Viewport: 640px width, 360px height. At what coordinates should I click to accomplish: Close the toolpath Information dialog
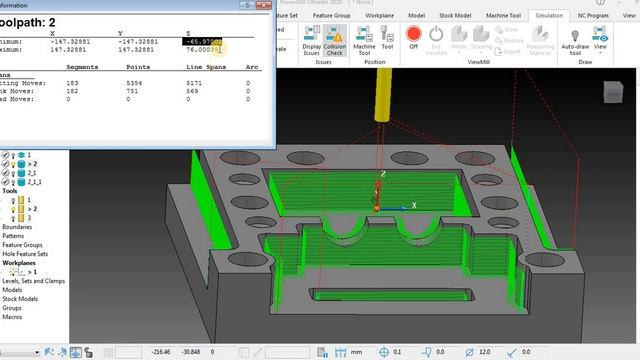(x=264, y=5)
